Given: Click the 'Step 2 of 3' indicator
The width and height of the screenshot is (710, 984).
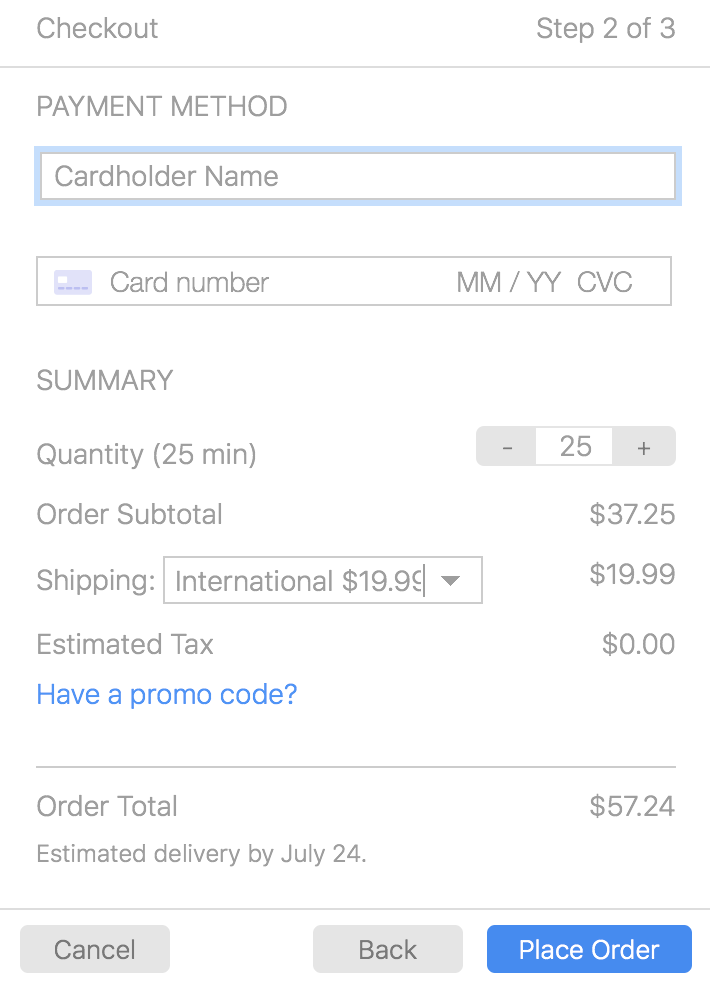Looking at the screenshot, I should pos(605,29).
